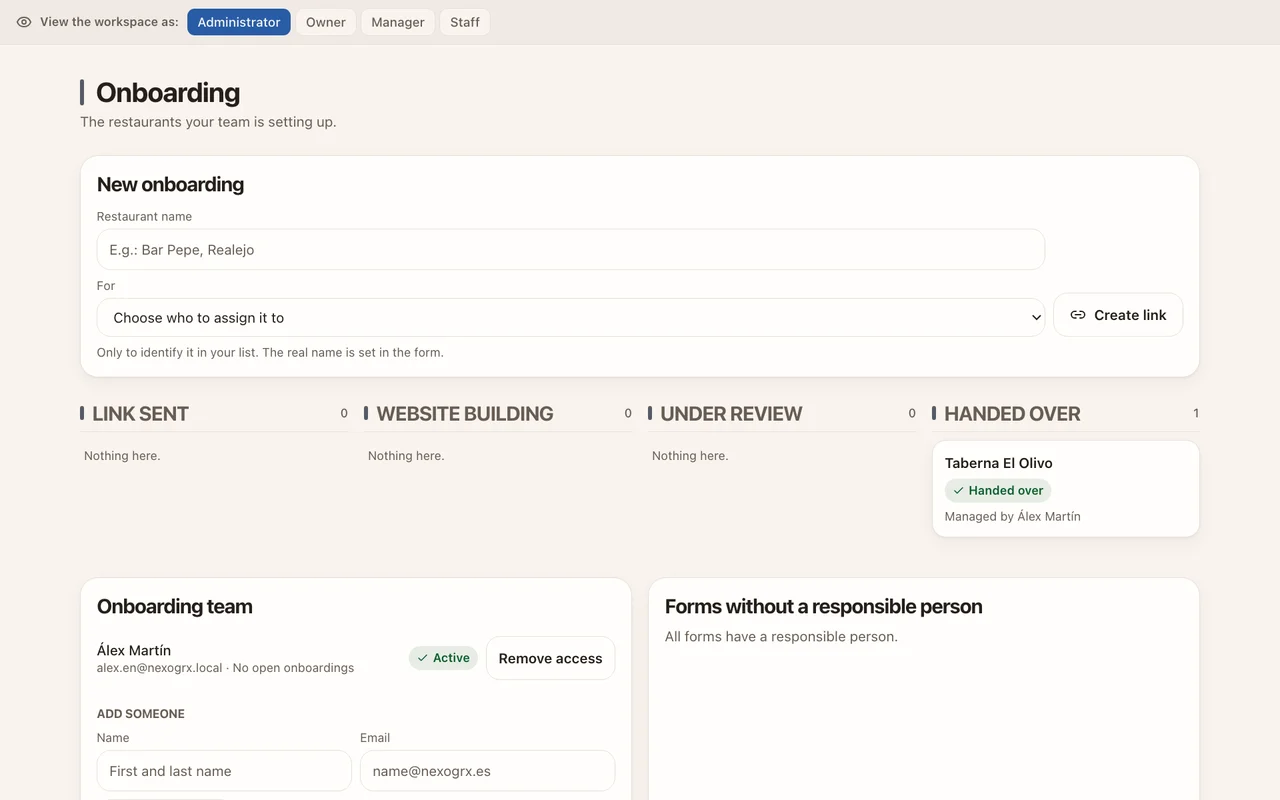The image size is (1280, 800).
Task: Click the Create link button
Action: tap(1118, 315)
